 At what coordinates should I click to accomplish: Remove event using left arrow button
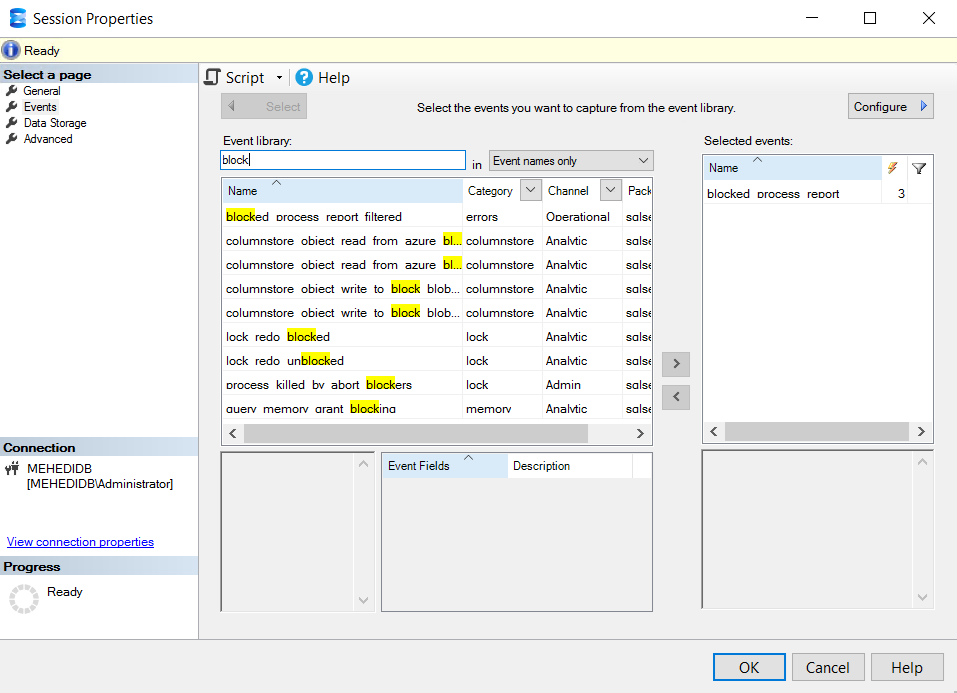click(676, 397)
